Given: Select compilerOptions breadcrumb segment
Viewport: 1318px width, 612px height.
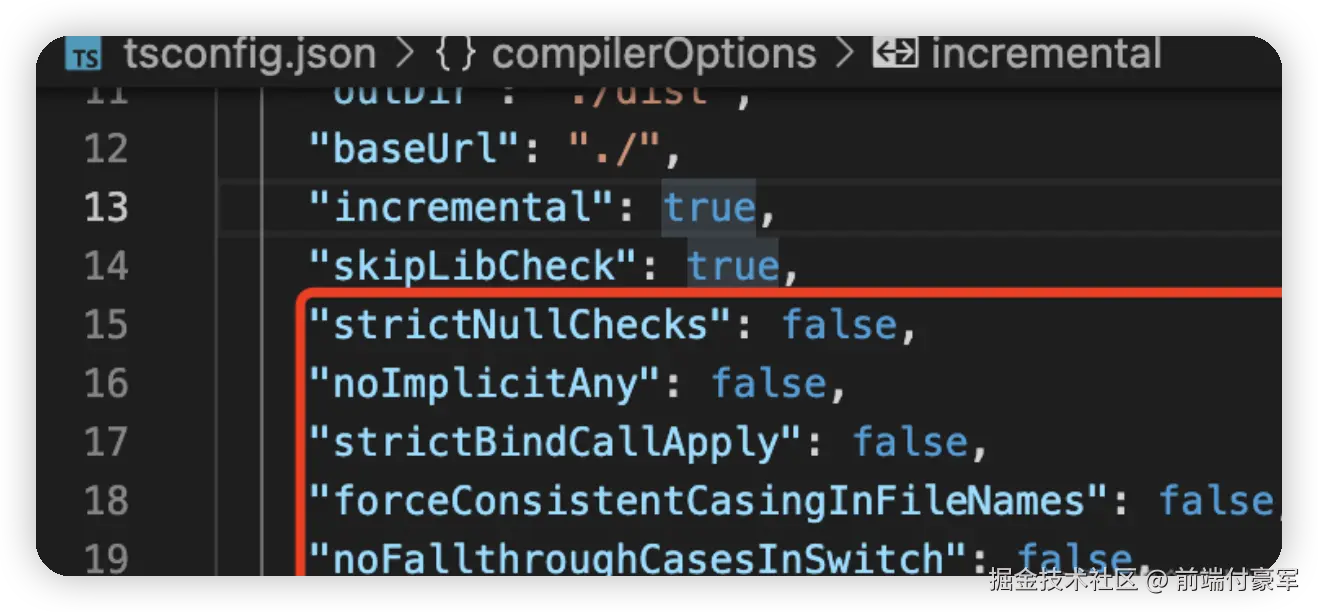Looking at the screenshot, I should click(x=654, y=54).
